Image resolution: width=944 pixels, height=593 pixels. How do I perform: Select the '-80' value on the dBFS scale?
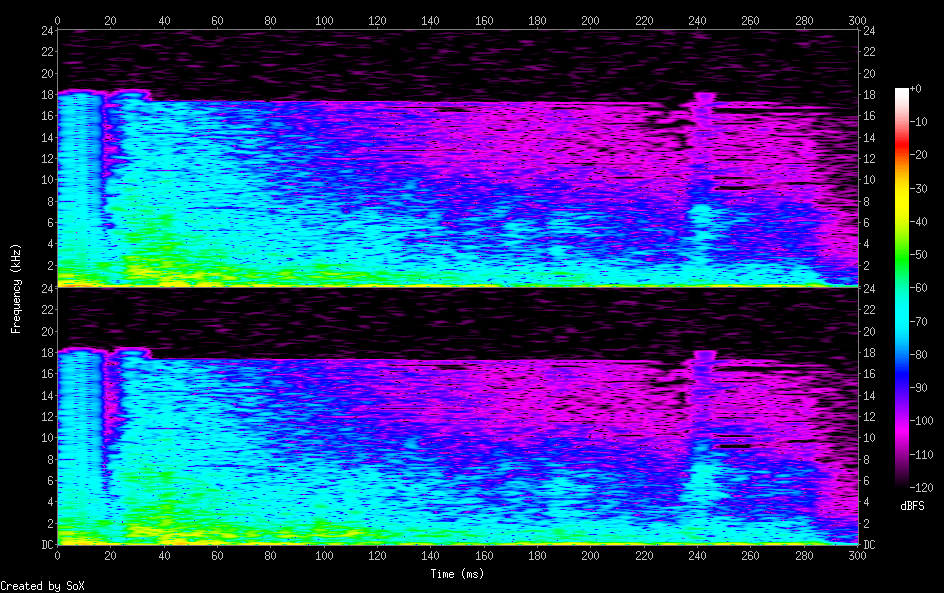919,355
